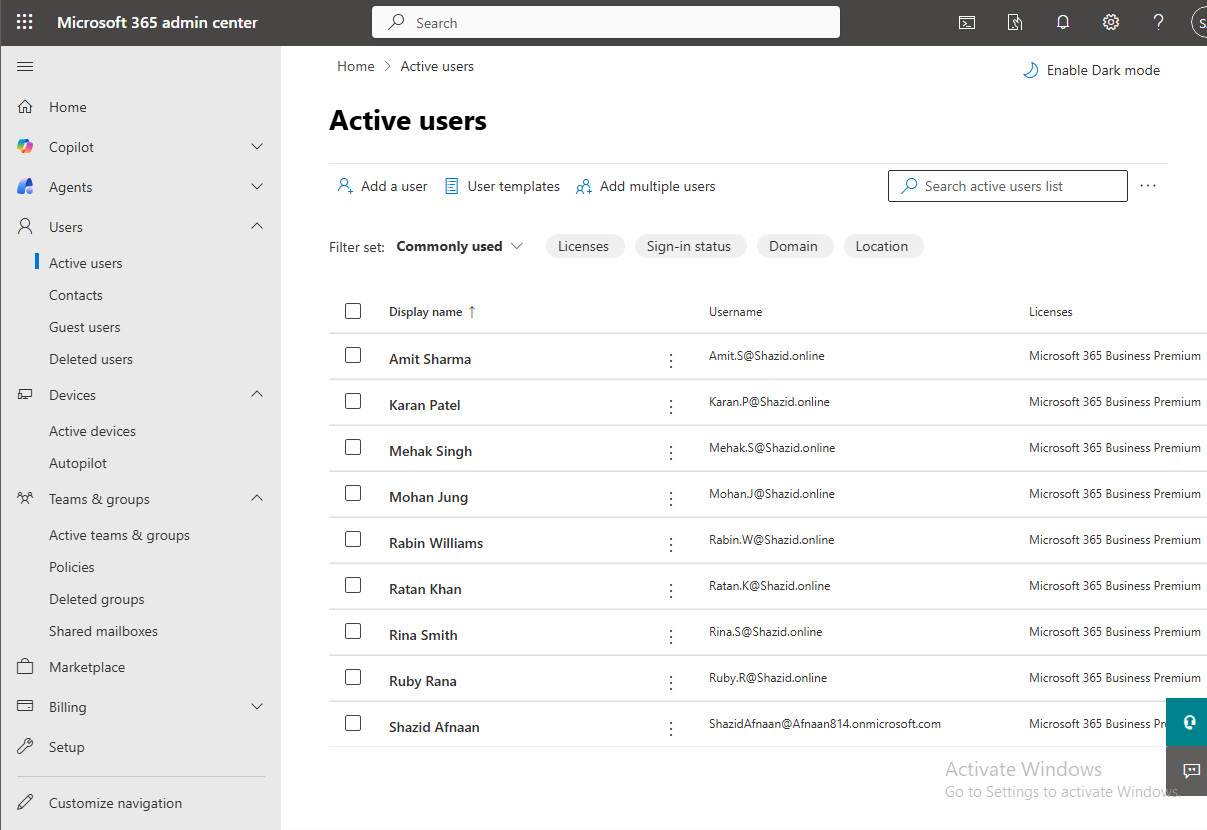Open the help headset floating button
This screenshot has width=1207, height=830.
(1187, 722)
